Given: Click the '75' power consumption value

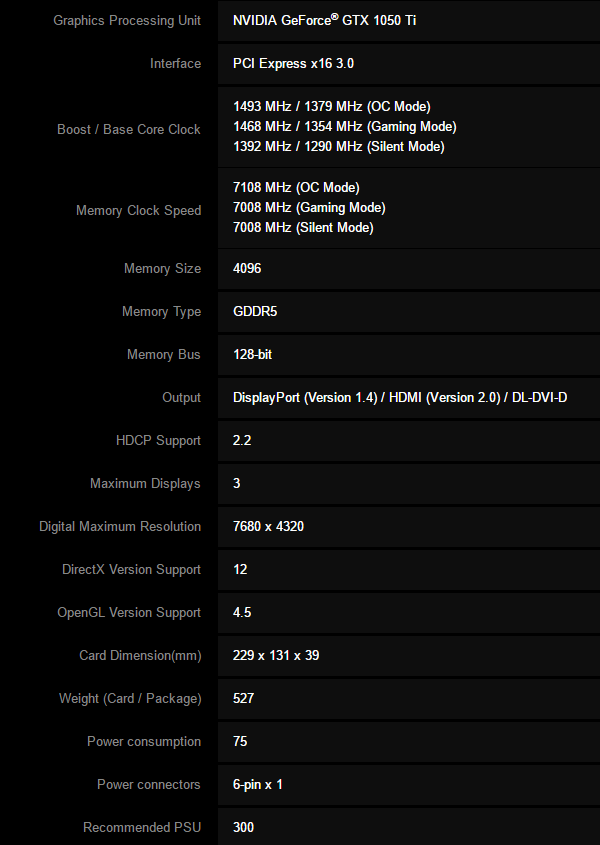Looking at the screenshot, I should tap(240, 742).
